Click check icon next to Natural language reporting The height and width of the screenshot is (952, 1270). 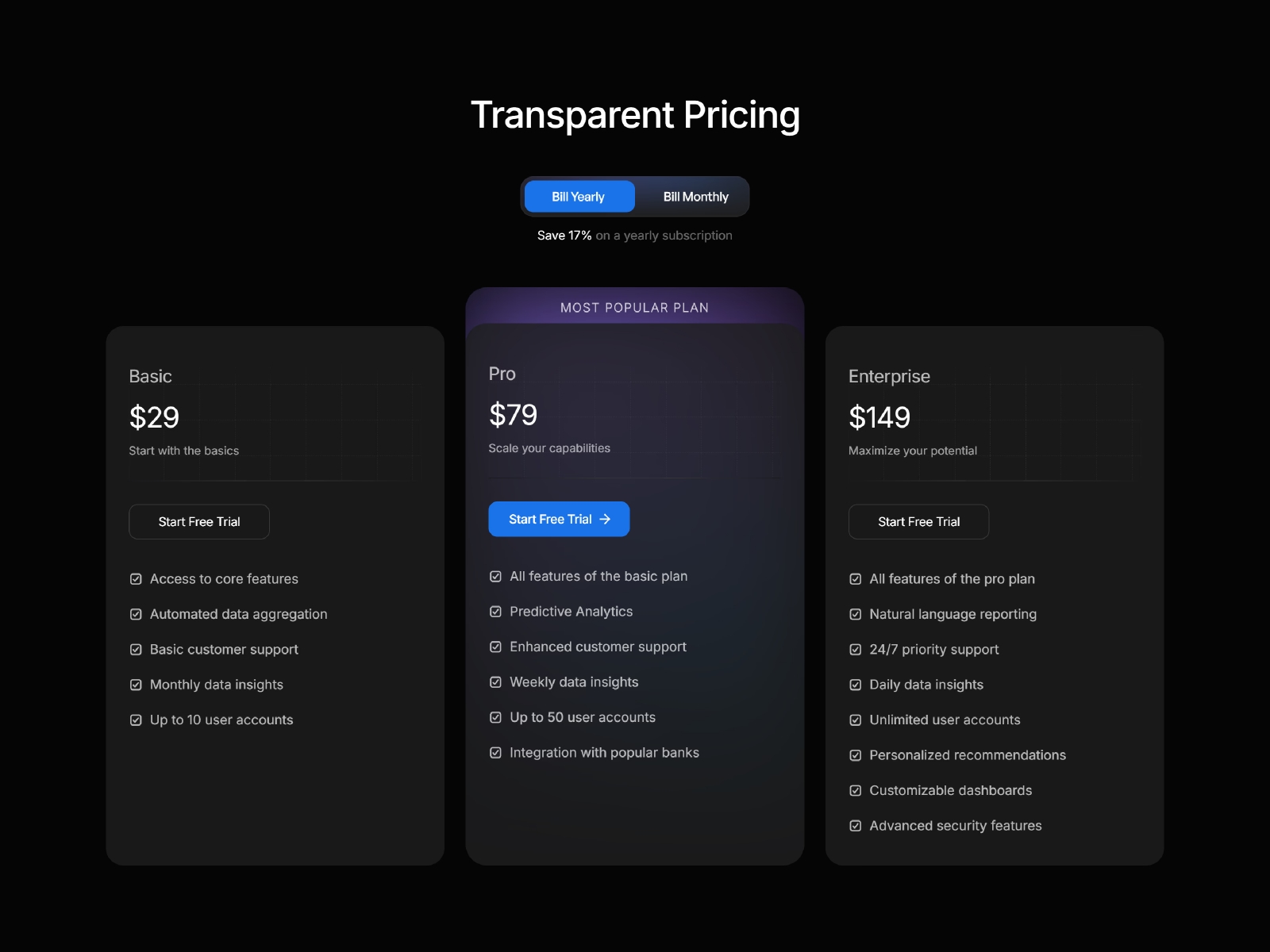click(855, 614)
